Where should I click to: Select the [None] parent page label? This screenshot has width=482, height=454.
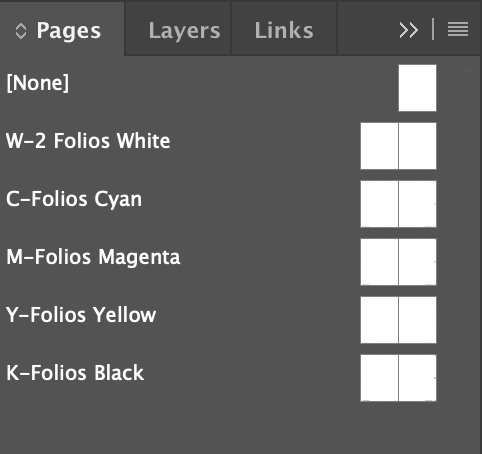click(38, 83)
